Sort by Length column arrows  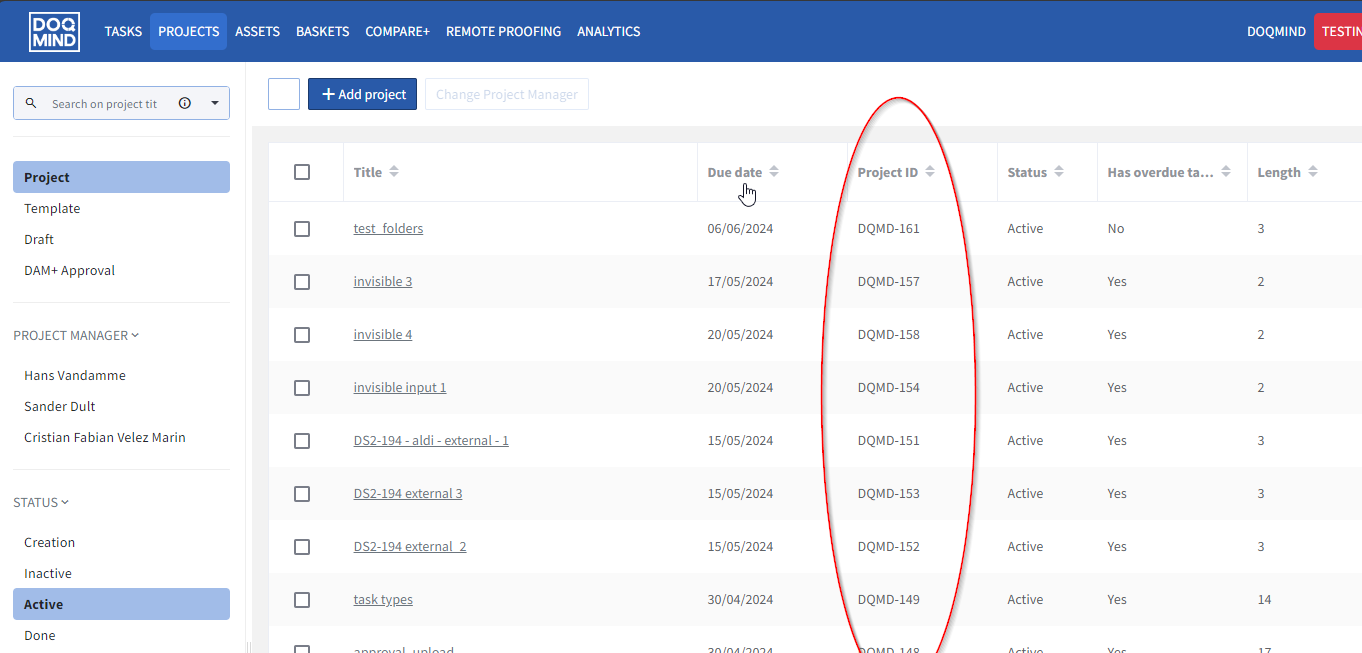1313,172
